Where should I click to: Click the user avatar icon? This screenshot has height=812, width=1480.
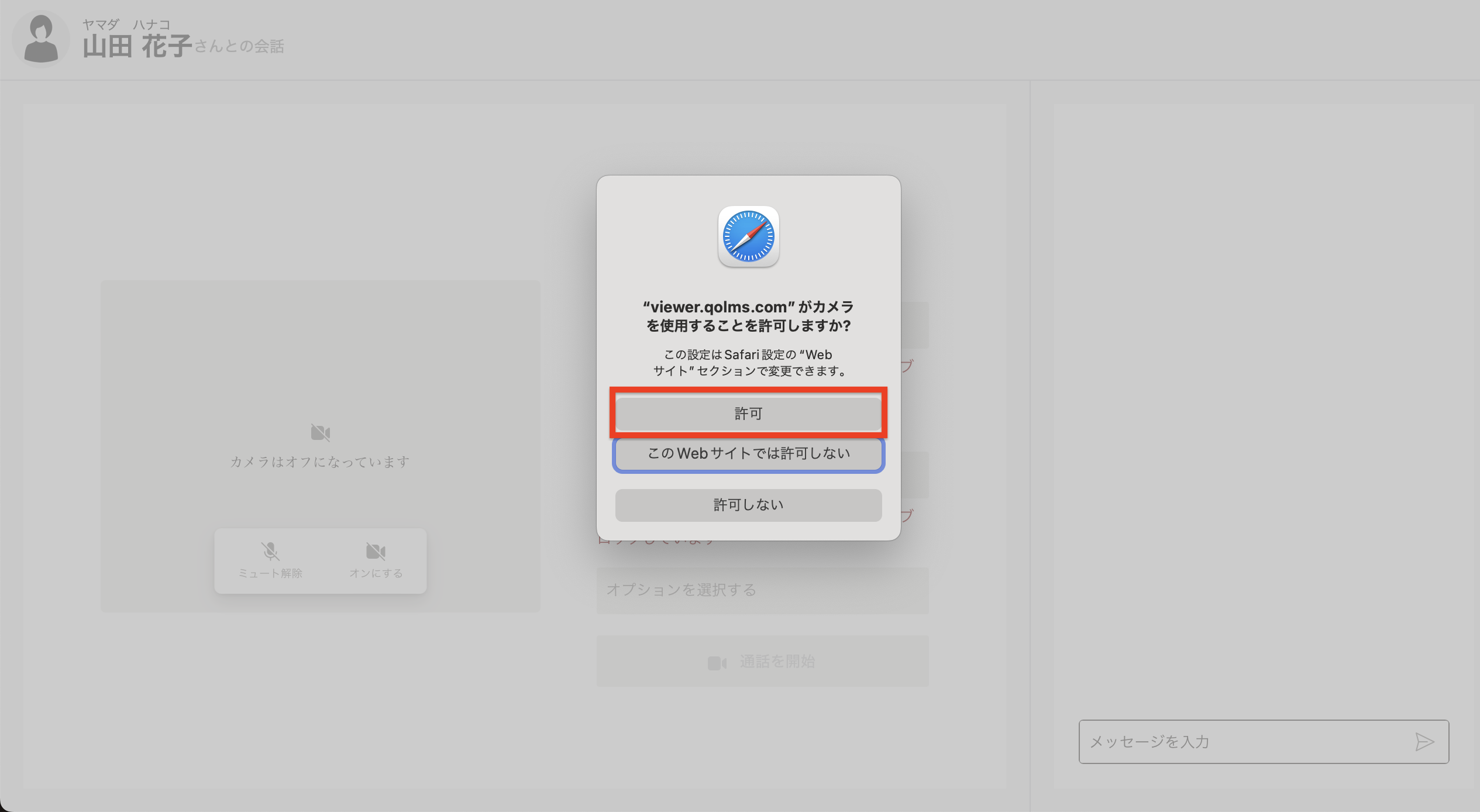coord(40,39)
